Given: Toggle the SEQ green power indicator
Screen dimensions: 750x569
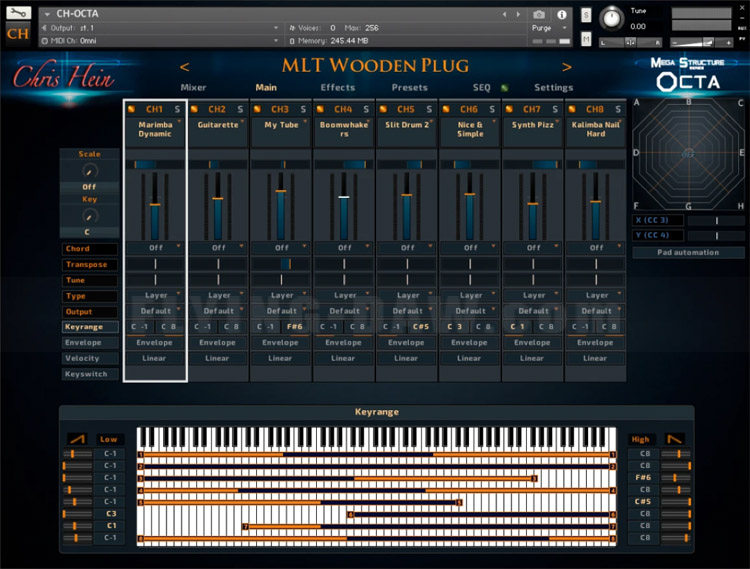Looking at the screenshot, I should pyautogui.click(x=504, y=88).
